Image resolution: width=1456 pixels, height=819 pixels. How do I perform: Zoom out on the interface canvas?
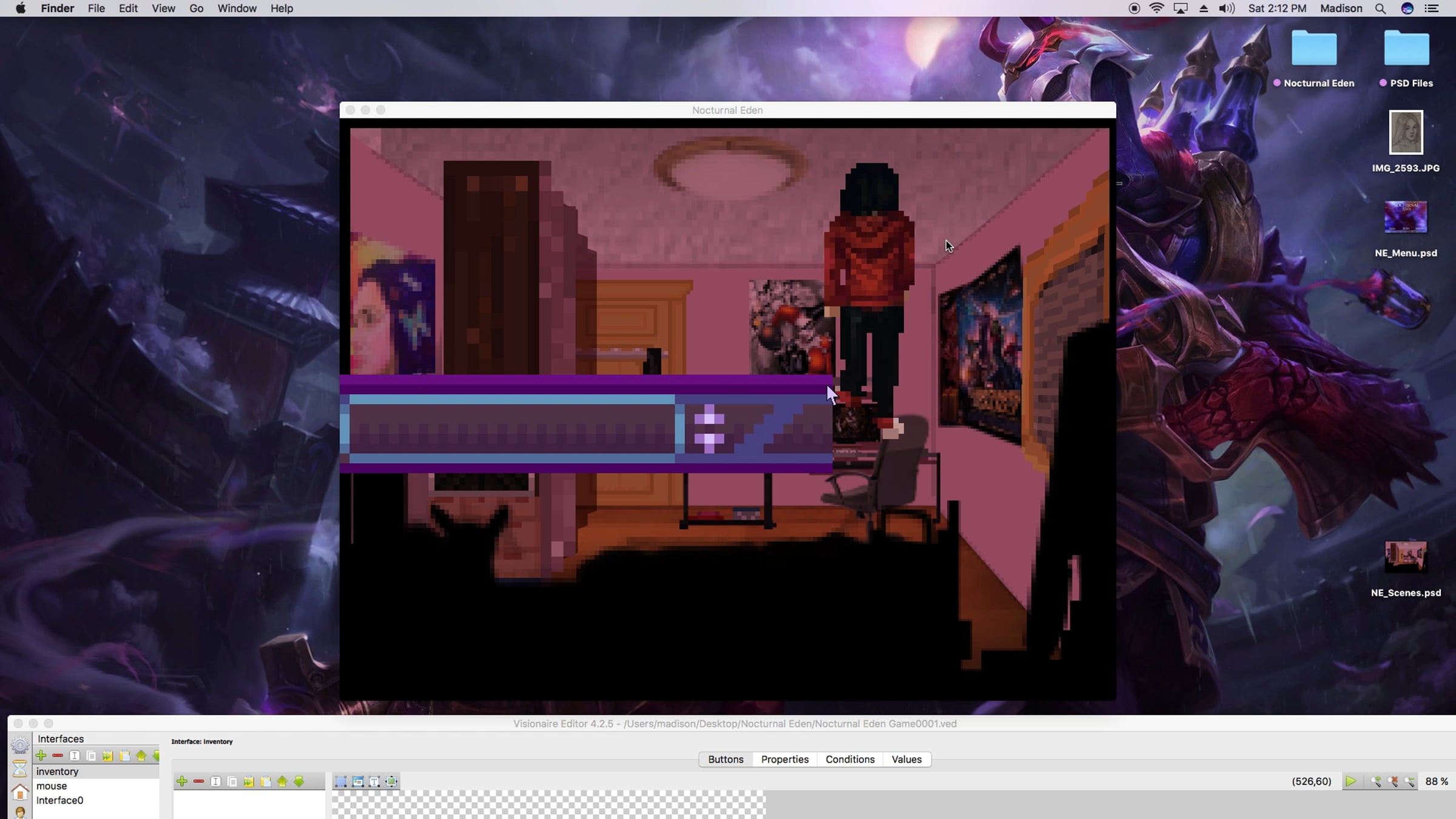click(x=1410, y=781)
